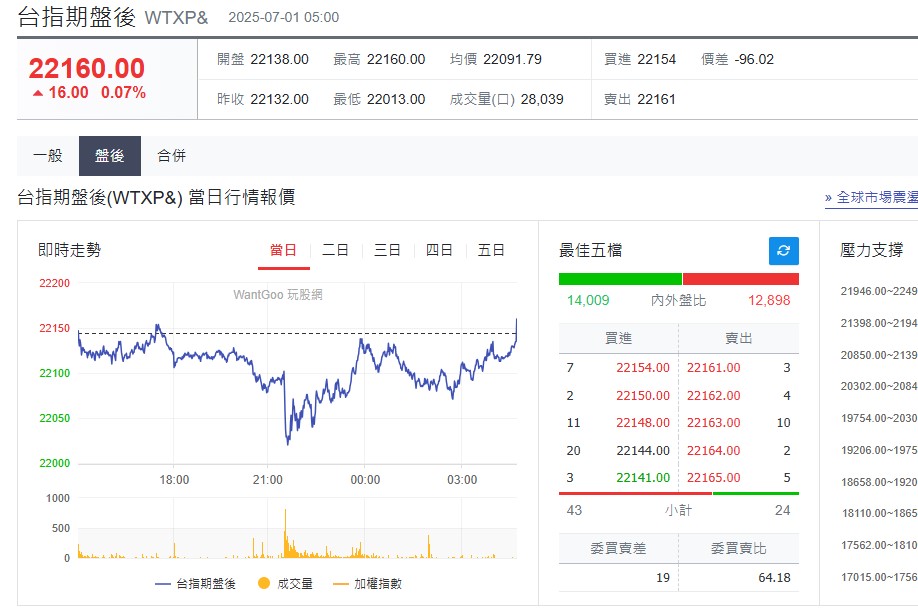The height and width of the screenshot is (612, 918).
Task: Click the 開盤 22138.00 value
Action: (279, 60)
